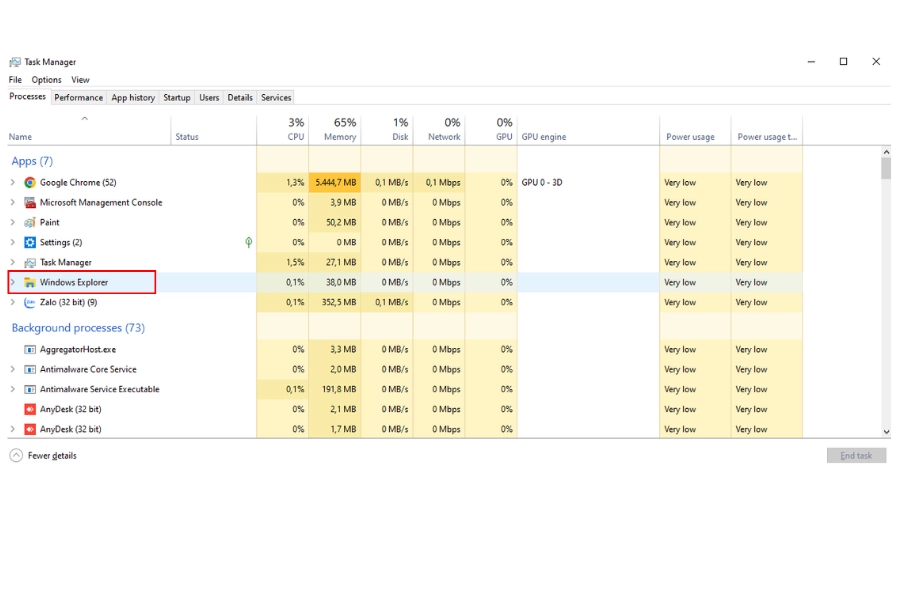Click the 5.444,7 MB memory cell

pyautogui.click(x=335, y=183)
